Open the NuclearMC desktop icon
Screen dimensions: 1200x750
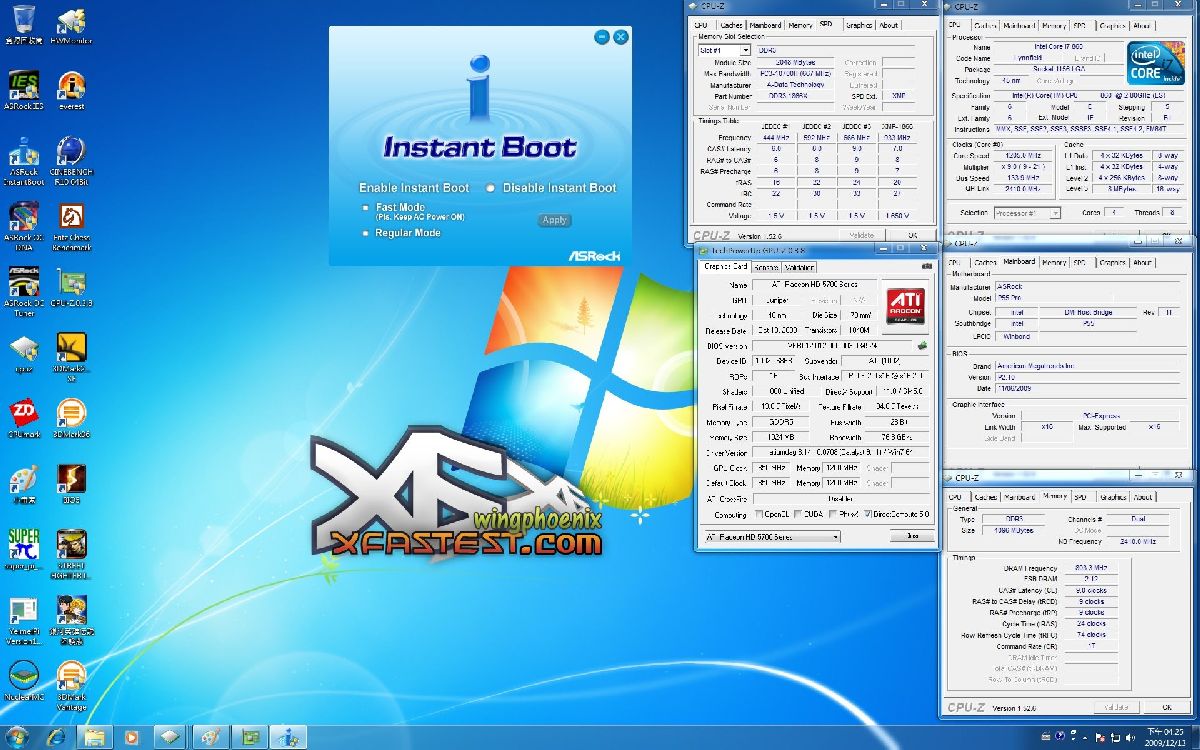pyautogui.click(x=23, y=680)
